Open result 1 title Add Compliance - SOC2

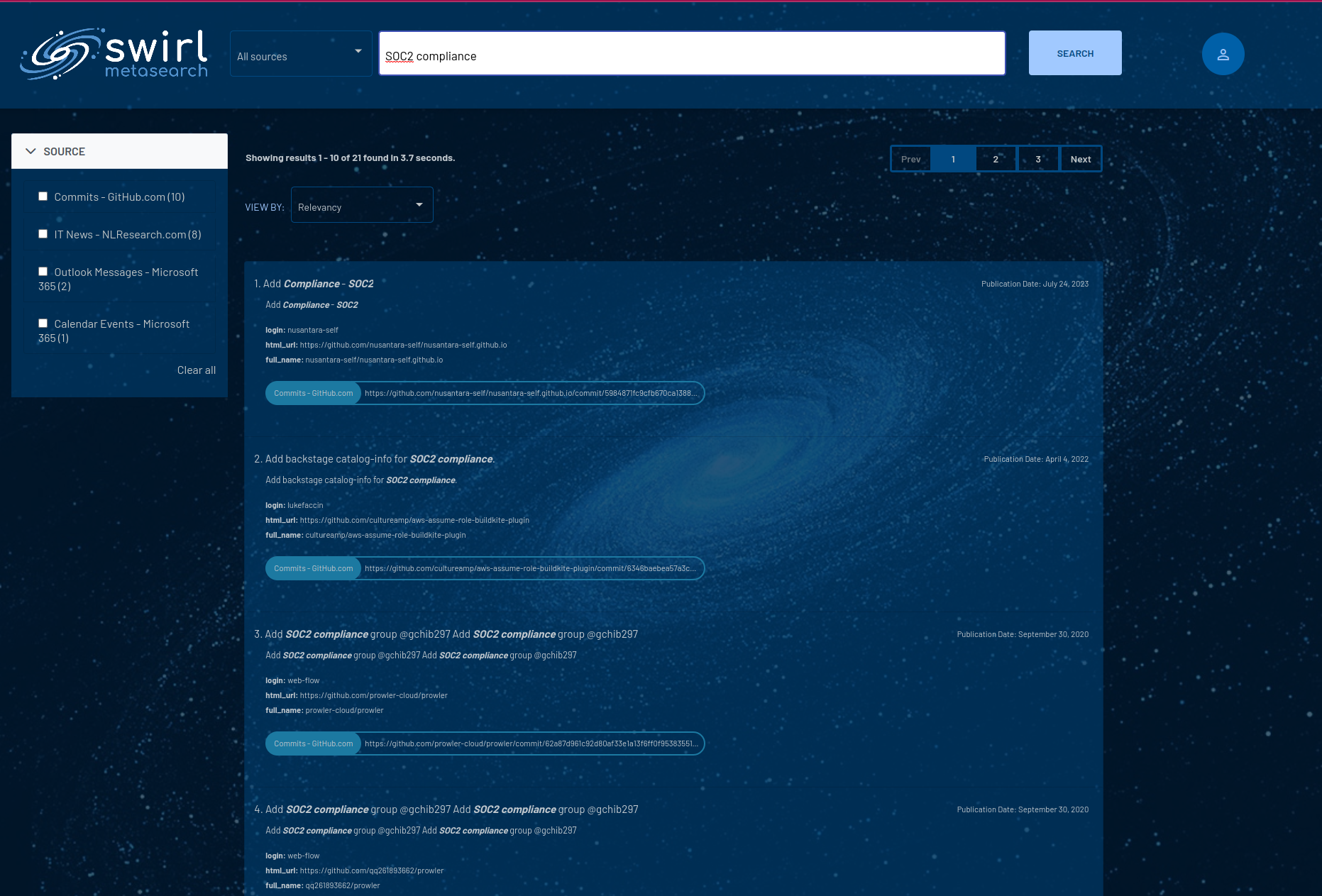319,284
